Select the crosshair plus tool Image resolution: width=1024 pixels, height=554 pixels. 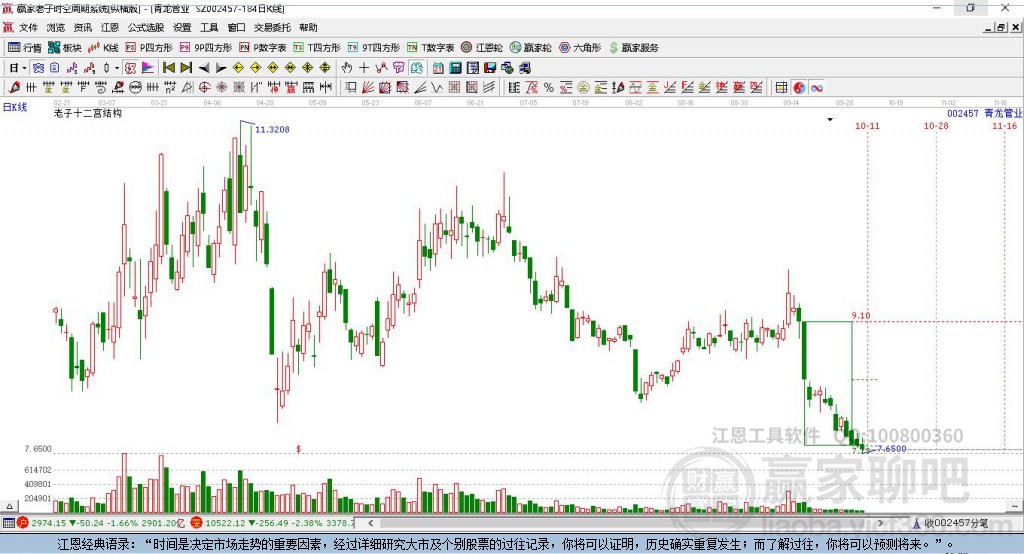pos(364,68)
